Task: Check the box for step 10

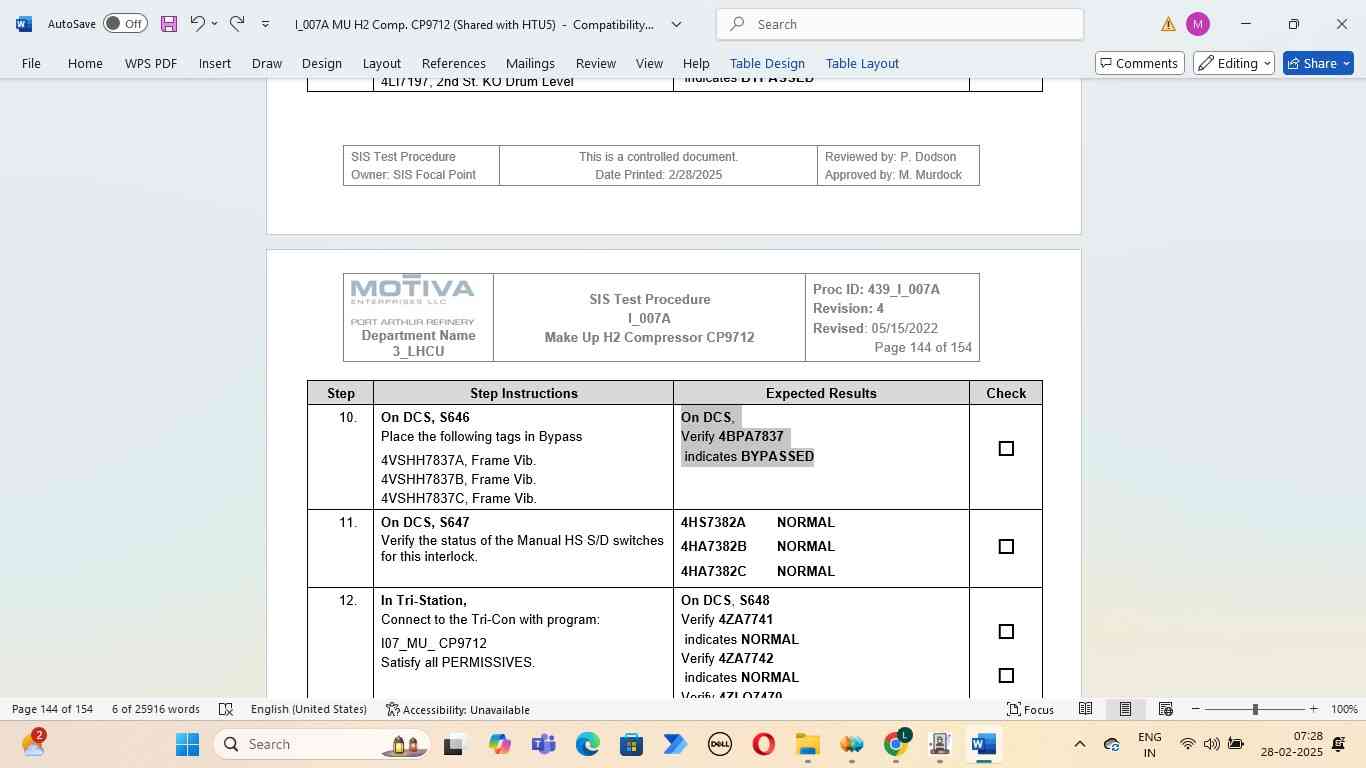Action: (x=1006, y=449)
